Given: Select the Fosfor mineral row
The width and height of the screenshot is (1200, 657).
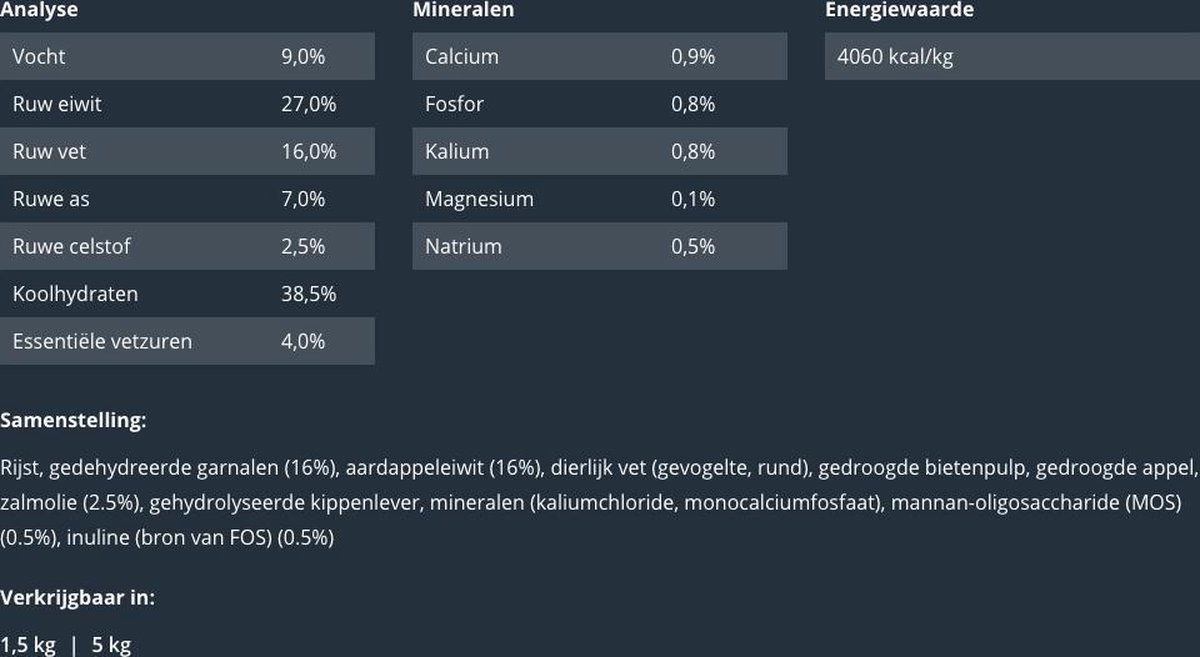Looking at the screenshot, I should tap(599, 104).
